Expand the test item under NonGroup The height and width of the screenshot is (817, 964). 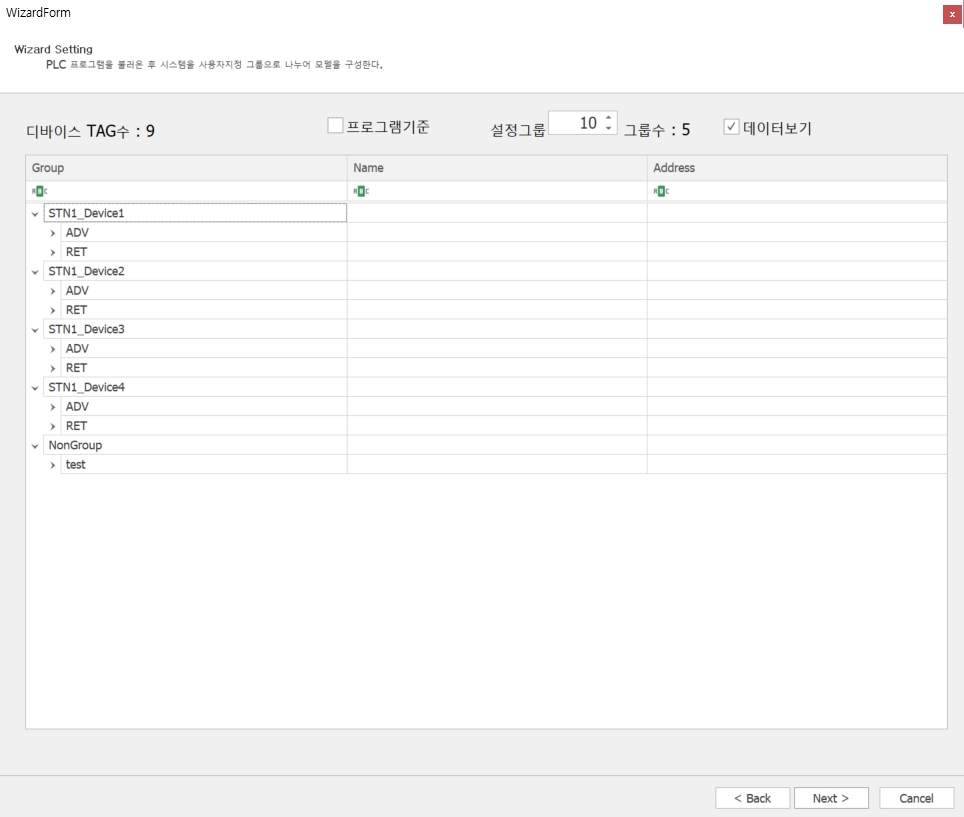[x=53, y=465]
